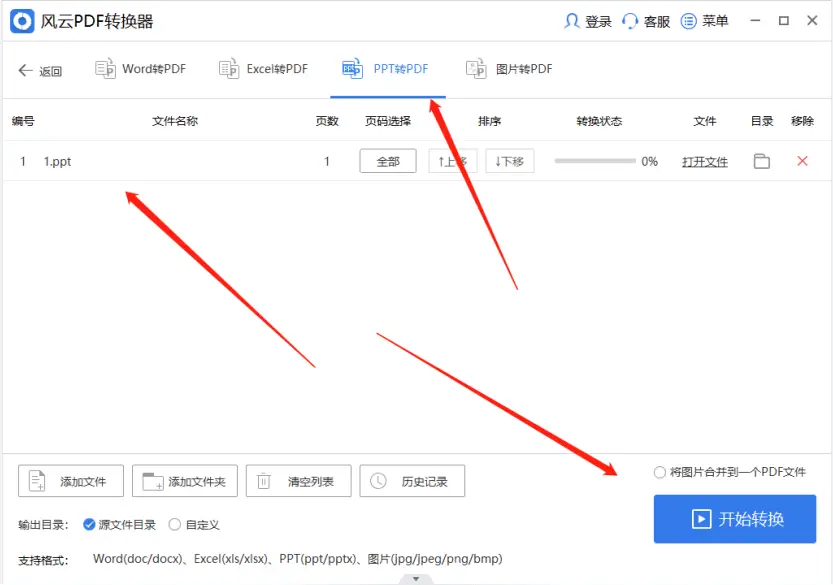Screen dimensions: 833x585
Task: Click the 添加文件夹 button
Action: [184, 481]
